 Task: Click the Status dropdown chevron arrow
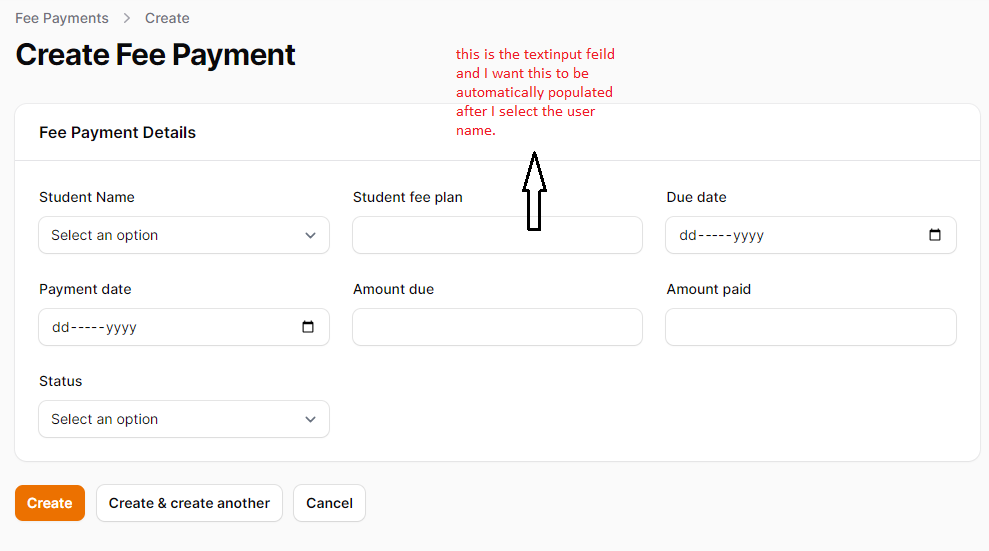[310, 419]
